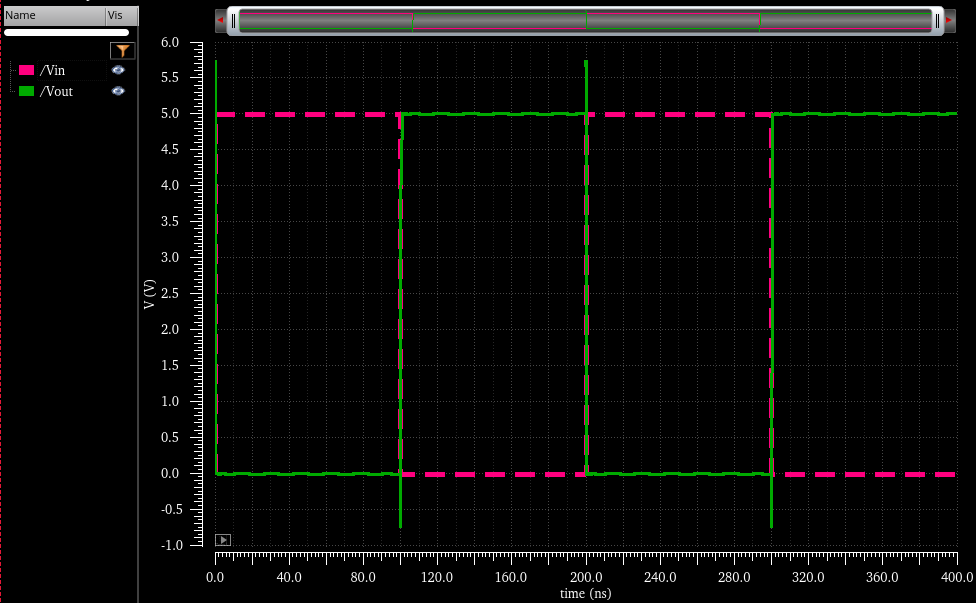Click the overview waveform scrollbar thumb
The height and width of the screenshot is (603, 976).
[x=585, y=21]
